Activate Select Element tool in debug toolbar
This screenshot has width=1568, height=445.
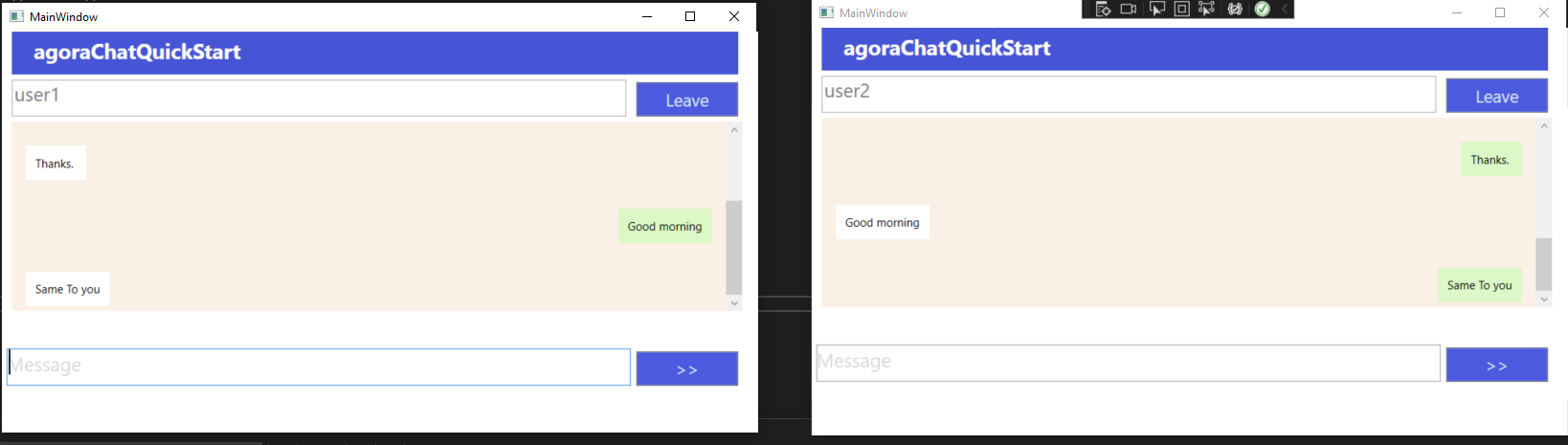(x=1156, y=10)
